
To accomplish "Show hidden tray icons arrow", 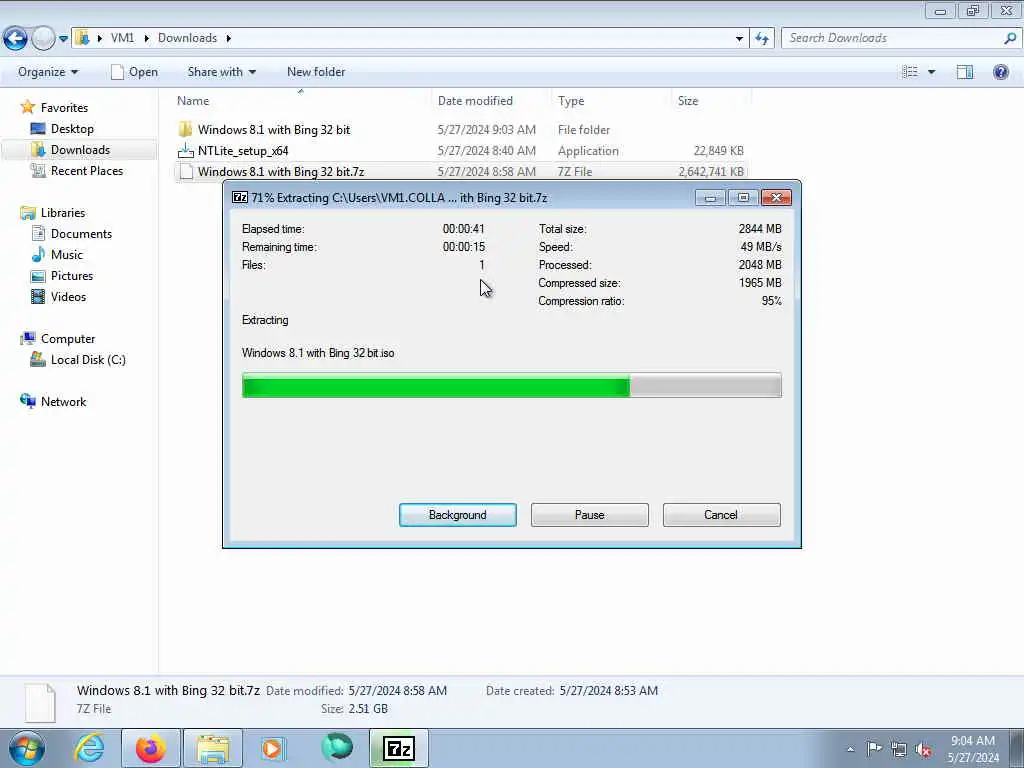I will click(x=850, y=750).
